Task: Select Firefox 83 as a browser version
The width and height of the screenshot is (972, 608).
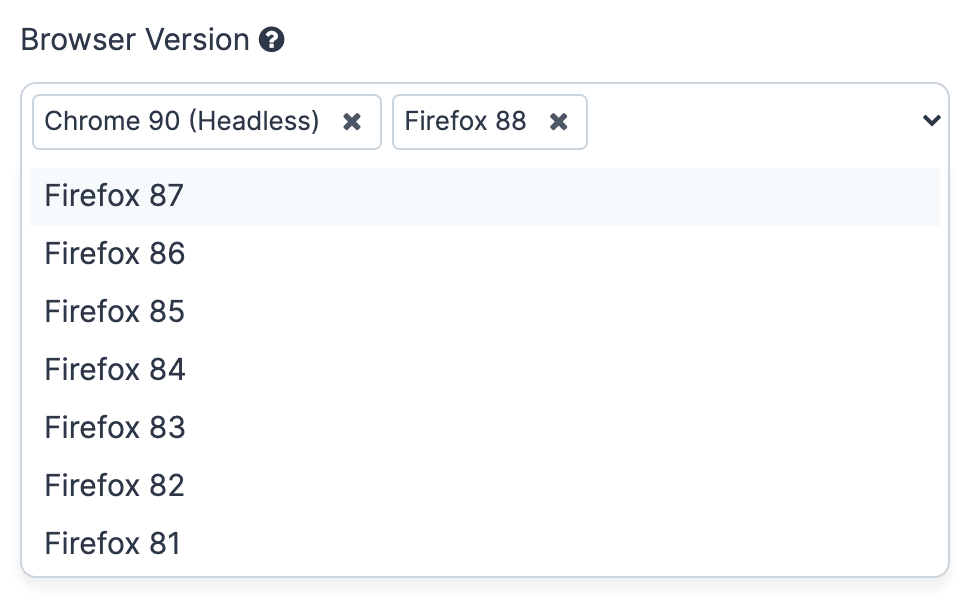Action: pos(114,427)
